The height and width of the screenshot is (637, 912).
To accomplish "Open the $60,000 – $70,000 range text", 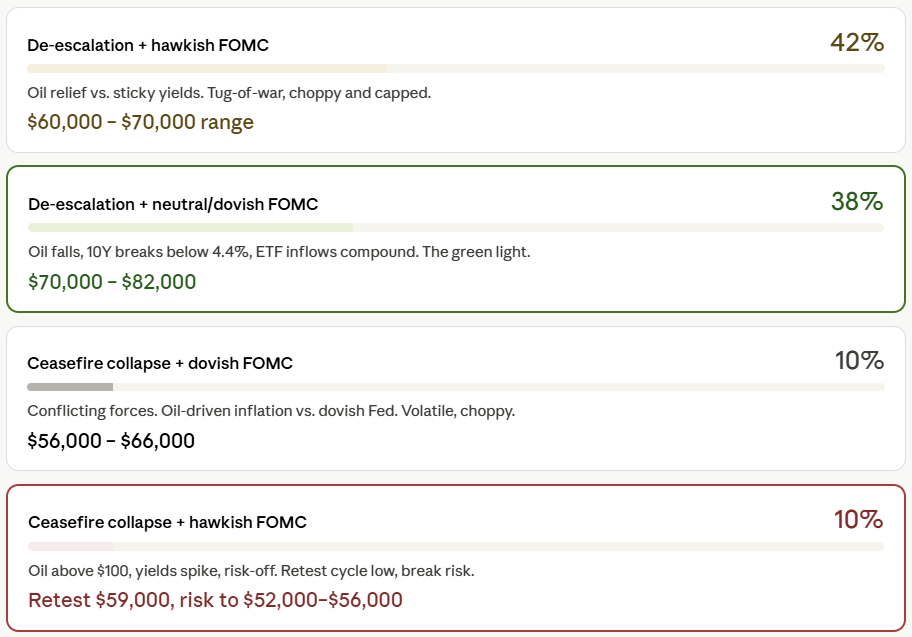I will [140, 122].
